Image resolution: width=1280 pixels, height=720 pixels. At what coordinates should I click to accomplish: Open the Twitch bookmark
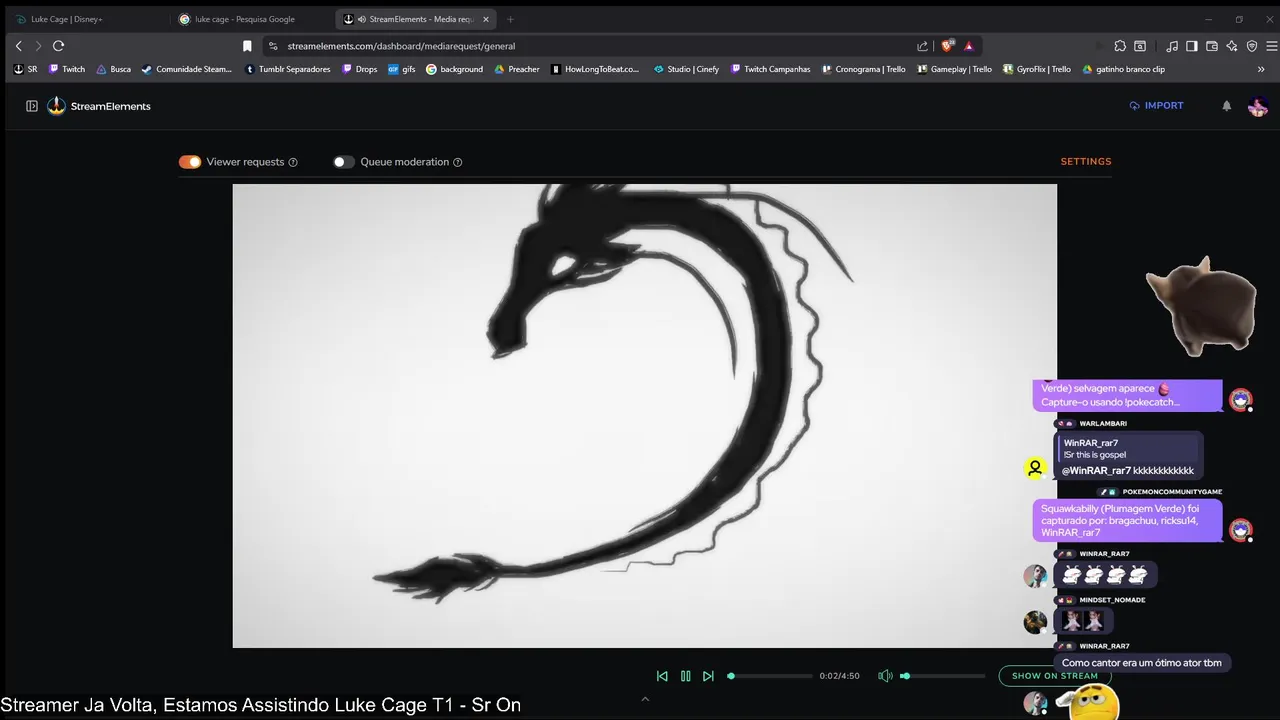point(67,69)
